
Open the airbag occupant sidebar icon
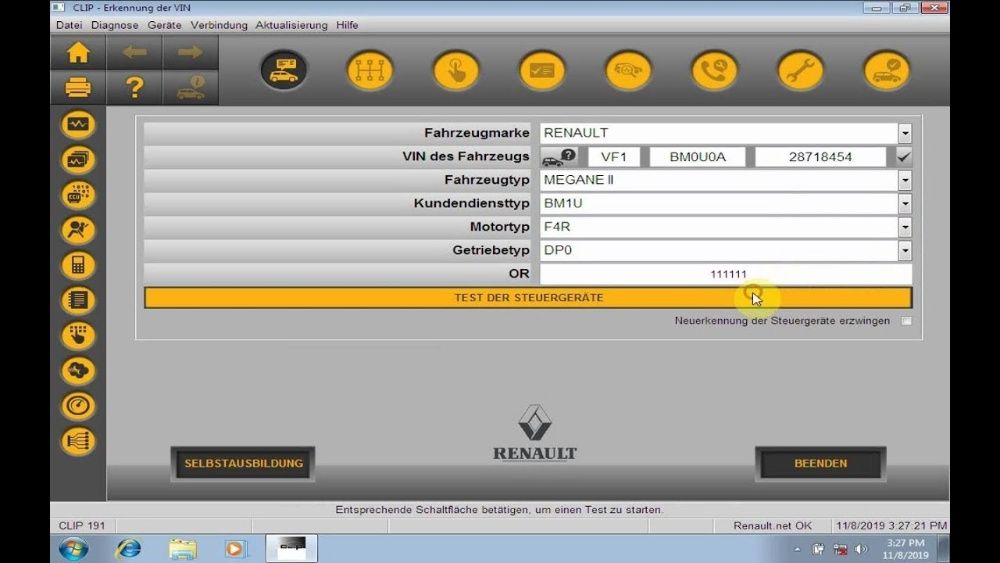coord(78,230)
